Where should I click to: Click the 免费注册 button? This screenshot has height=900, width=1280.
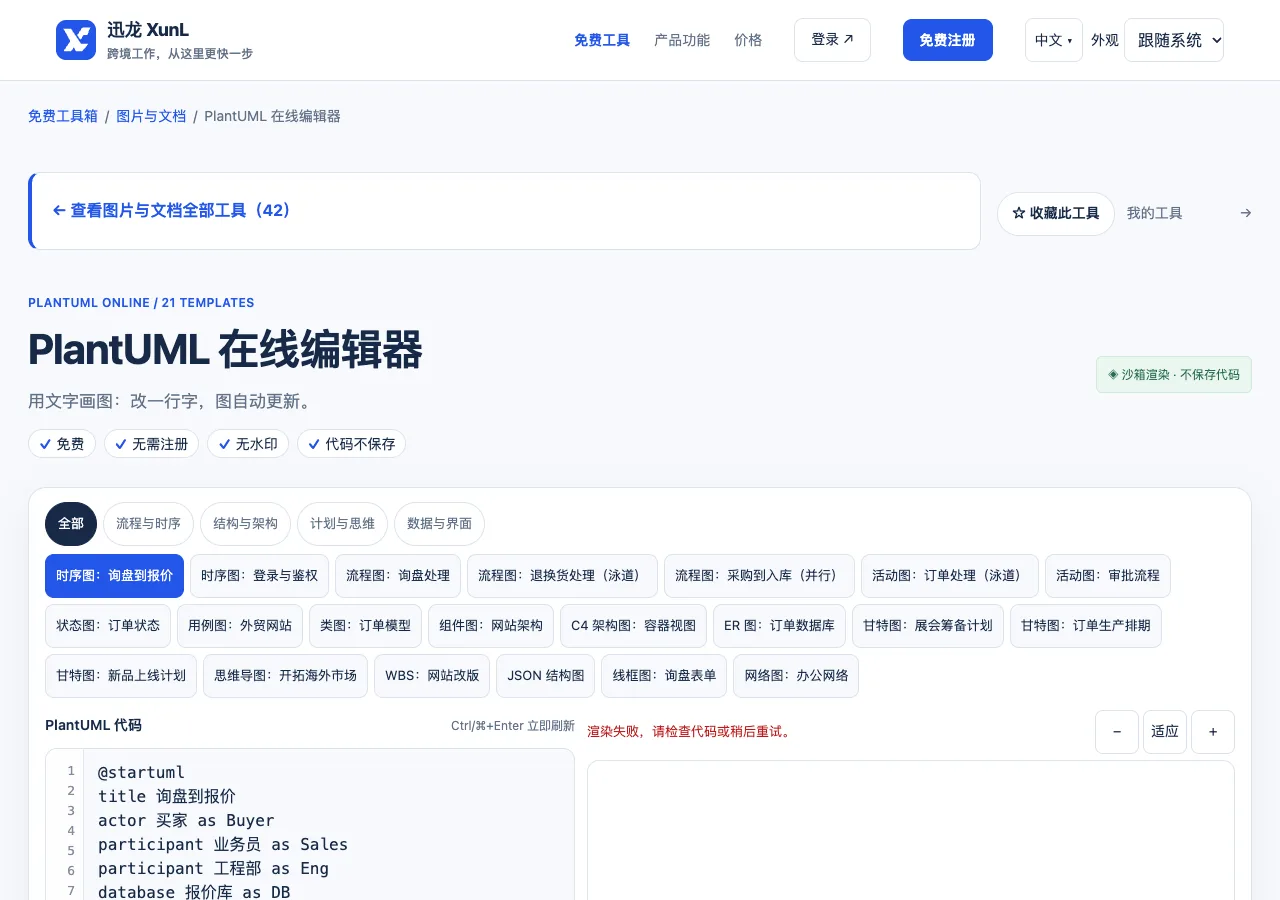(x=947, y=40)
